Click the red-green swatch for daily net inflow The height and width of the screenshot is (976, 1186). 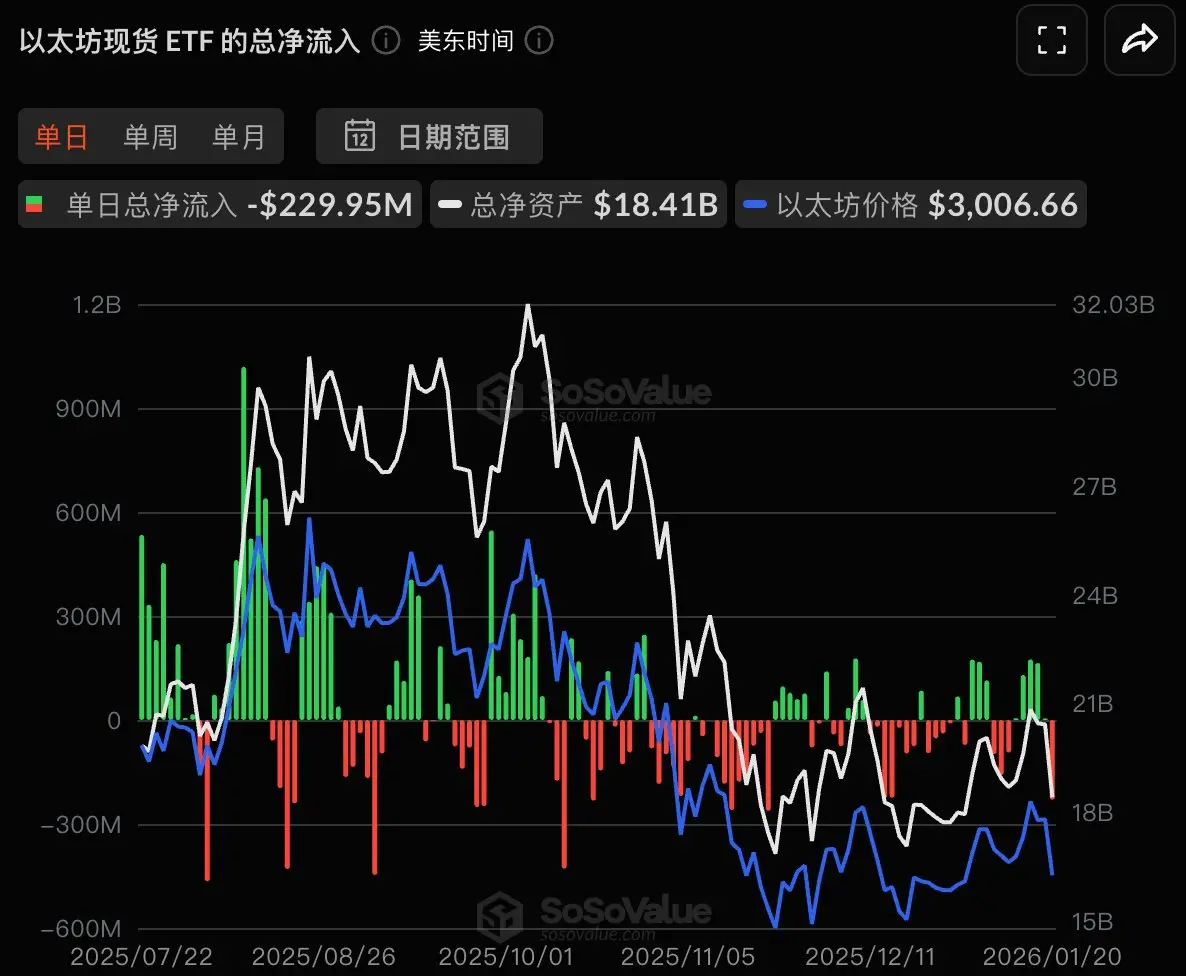[x=34, y=204]
